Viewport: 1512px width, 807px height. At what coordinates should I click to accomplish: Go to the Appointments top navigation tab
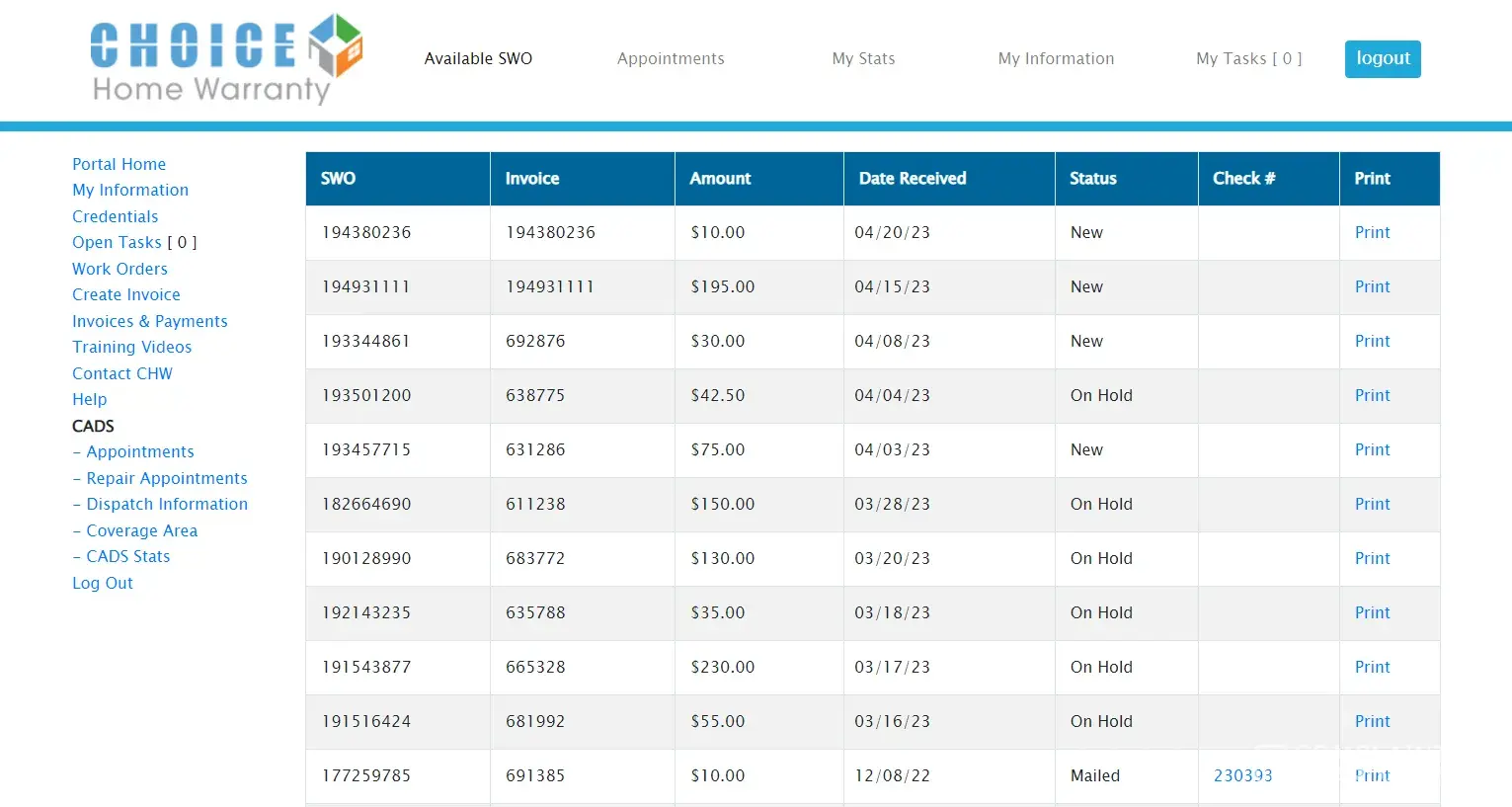[x=671, y=59]
